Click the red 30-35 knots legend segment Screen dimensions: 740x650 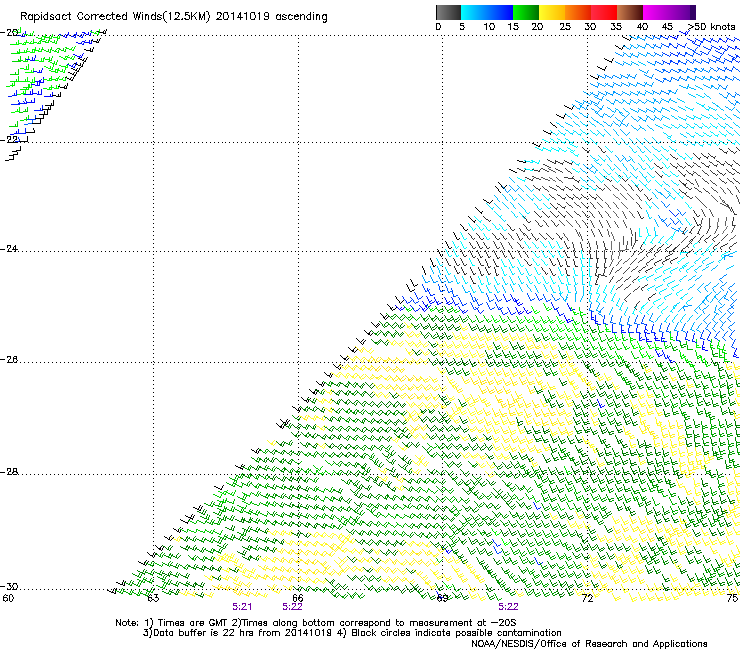click(x=604, y=12)
